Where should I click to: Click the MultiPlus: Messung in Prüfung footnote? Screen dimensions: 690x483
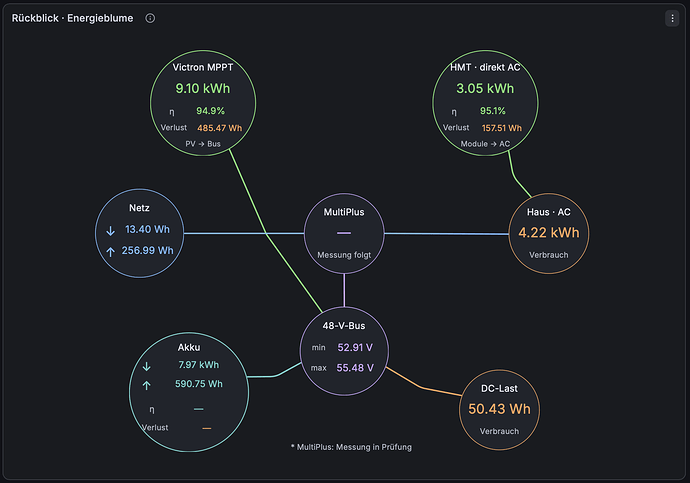351,447
